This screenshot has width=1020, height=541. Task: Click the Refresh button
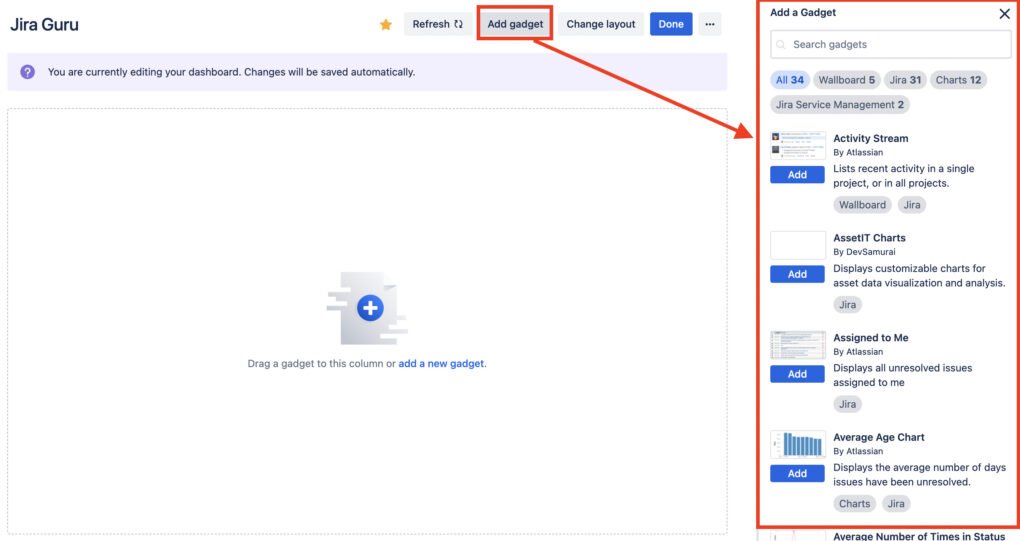pyautogui.click(x=438, y=24)
